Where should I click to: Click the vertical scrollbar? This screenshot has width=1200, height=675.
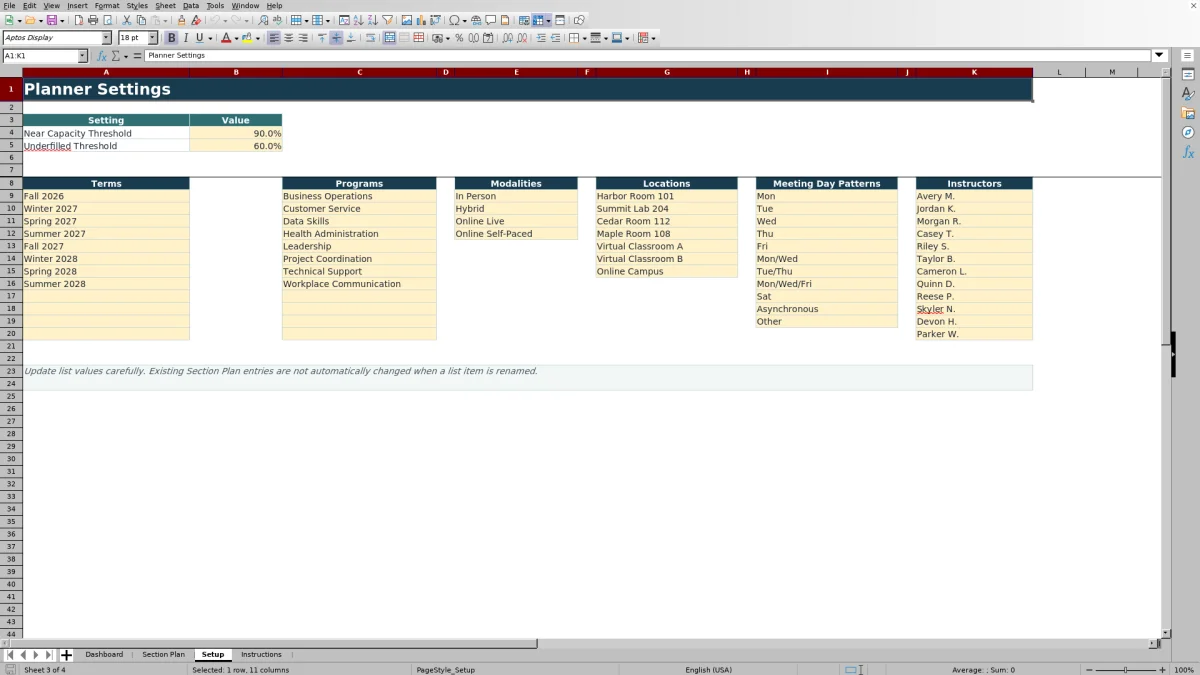(x=1166, y=355)
